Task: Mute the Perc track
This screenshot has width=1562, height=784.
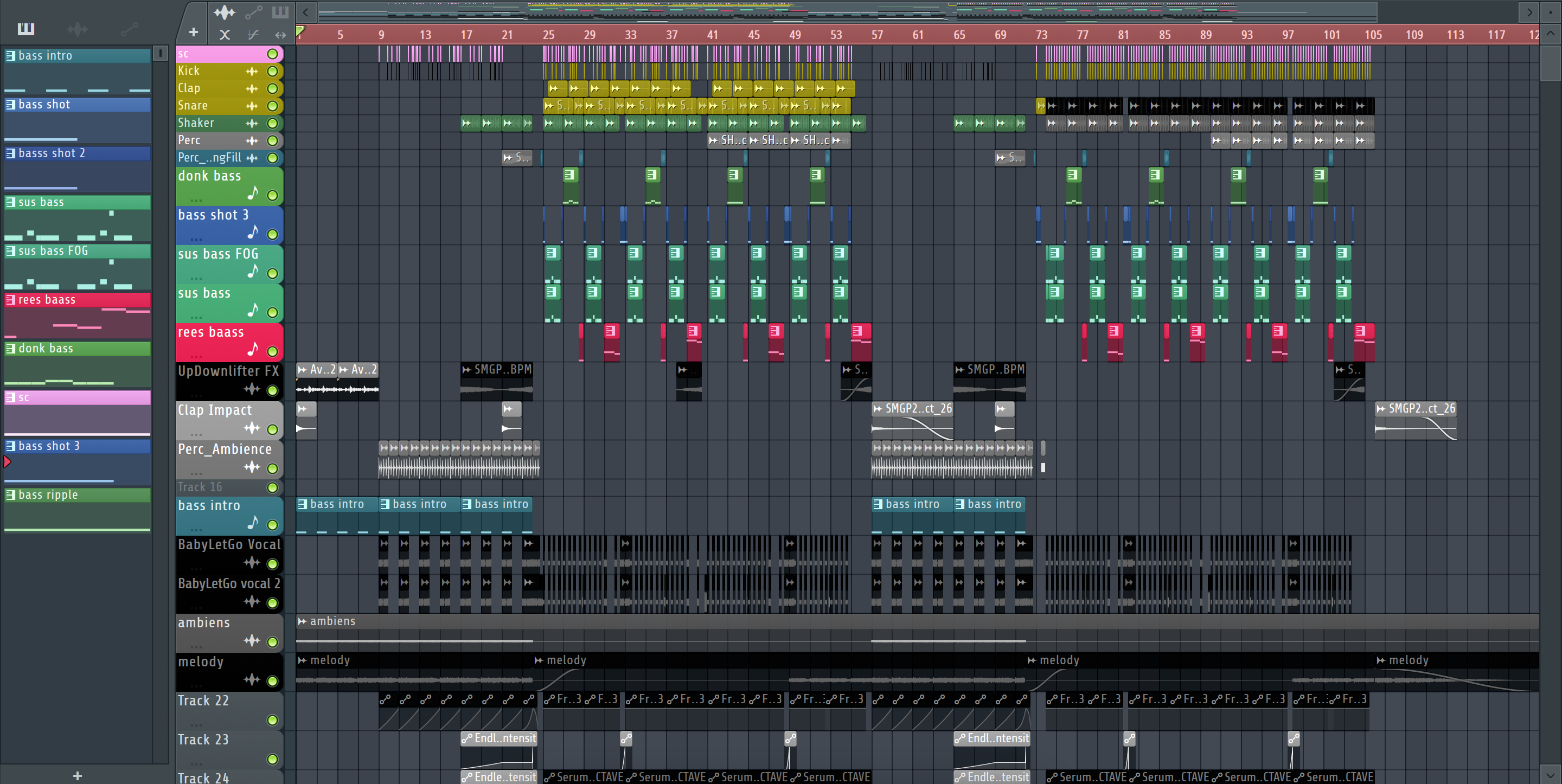Action: pyautogui.click(x=273, y=140)
